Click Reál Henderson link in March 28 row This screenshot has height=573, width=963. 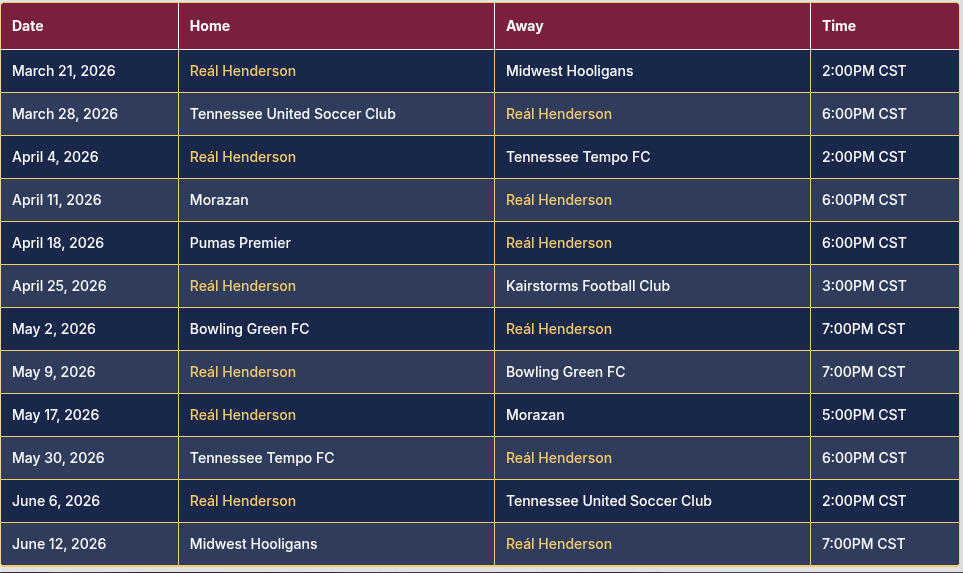click(559, 114)
